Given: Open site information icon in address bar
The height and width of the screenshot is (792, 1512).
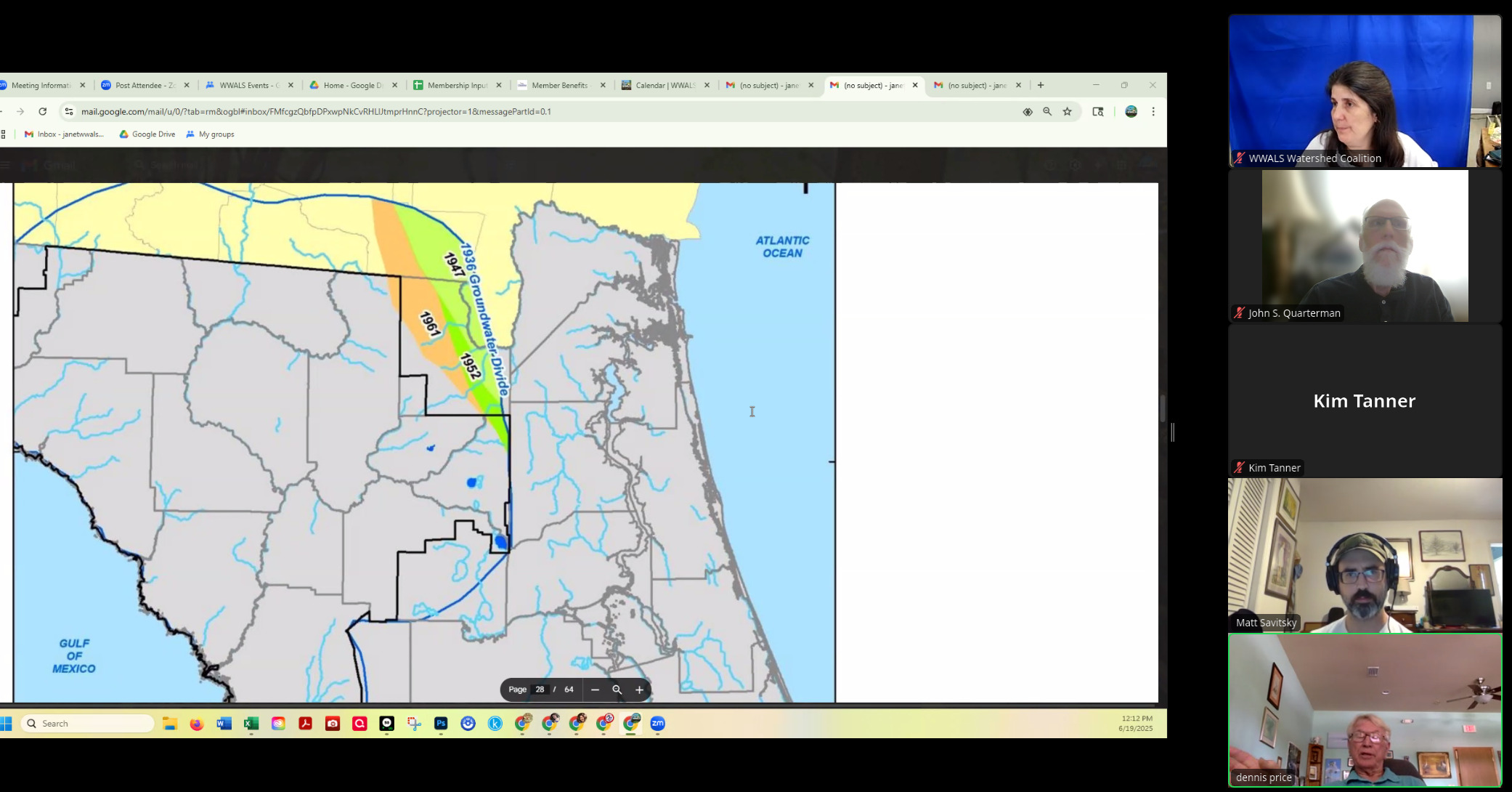Looking at the screenshot, I should pyautogui.click(x=69, y=111).
